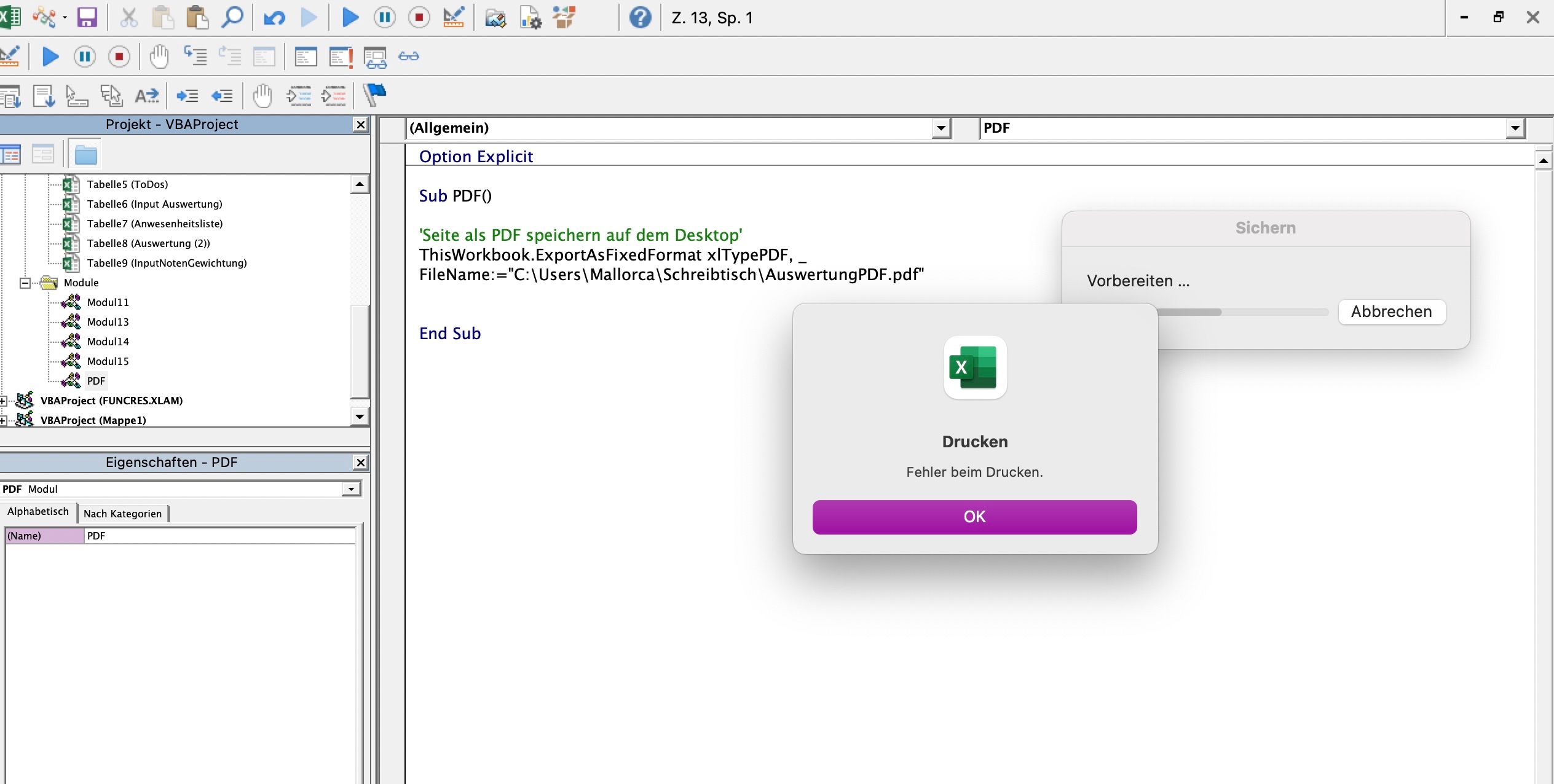Click OK in Drucken error dialog

click(x=974, y=517)
